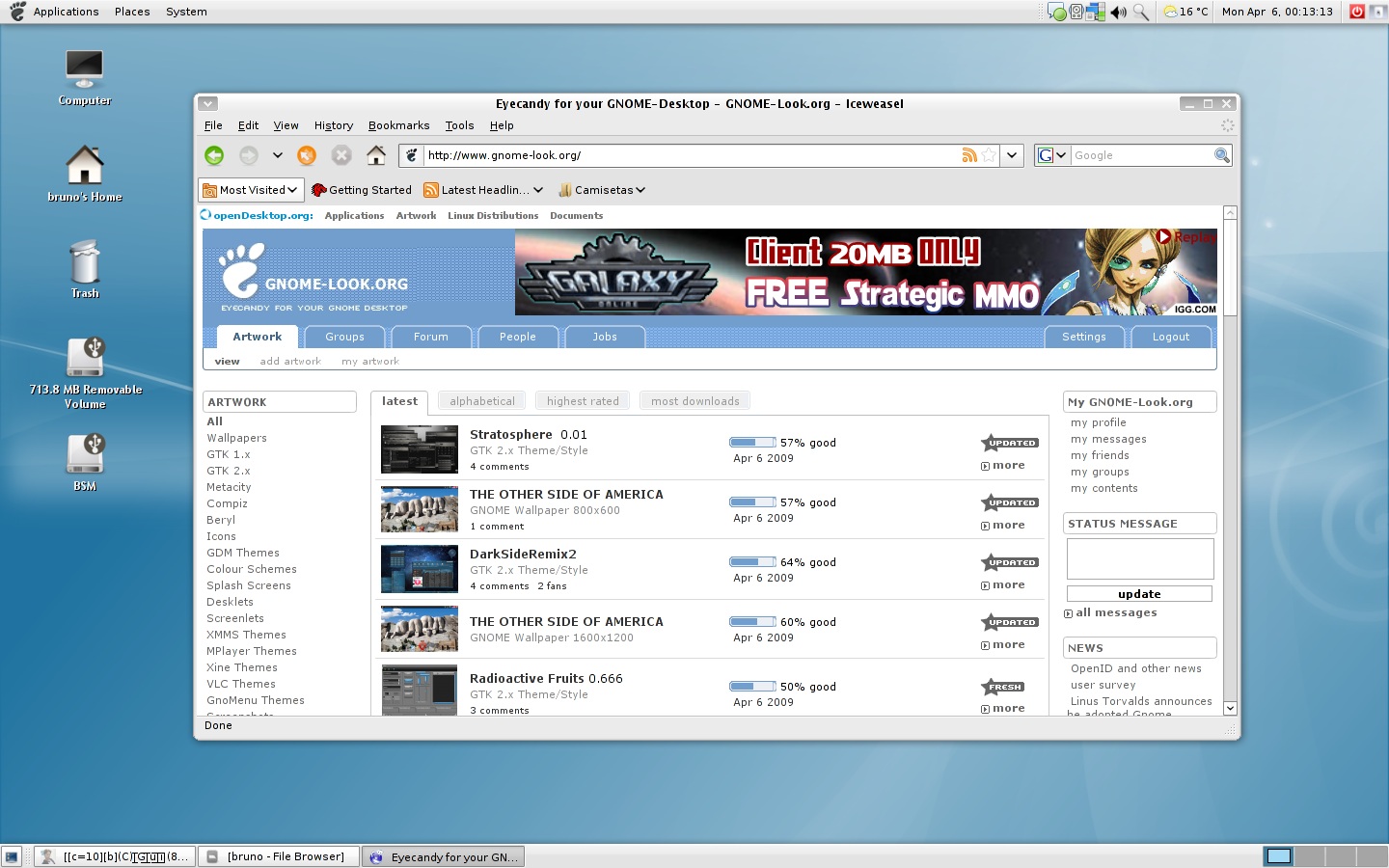Switch to the Groups tab

pos(344,337)
